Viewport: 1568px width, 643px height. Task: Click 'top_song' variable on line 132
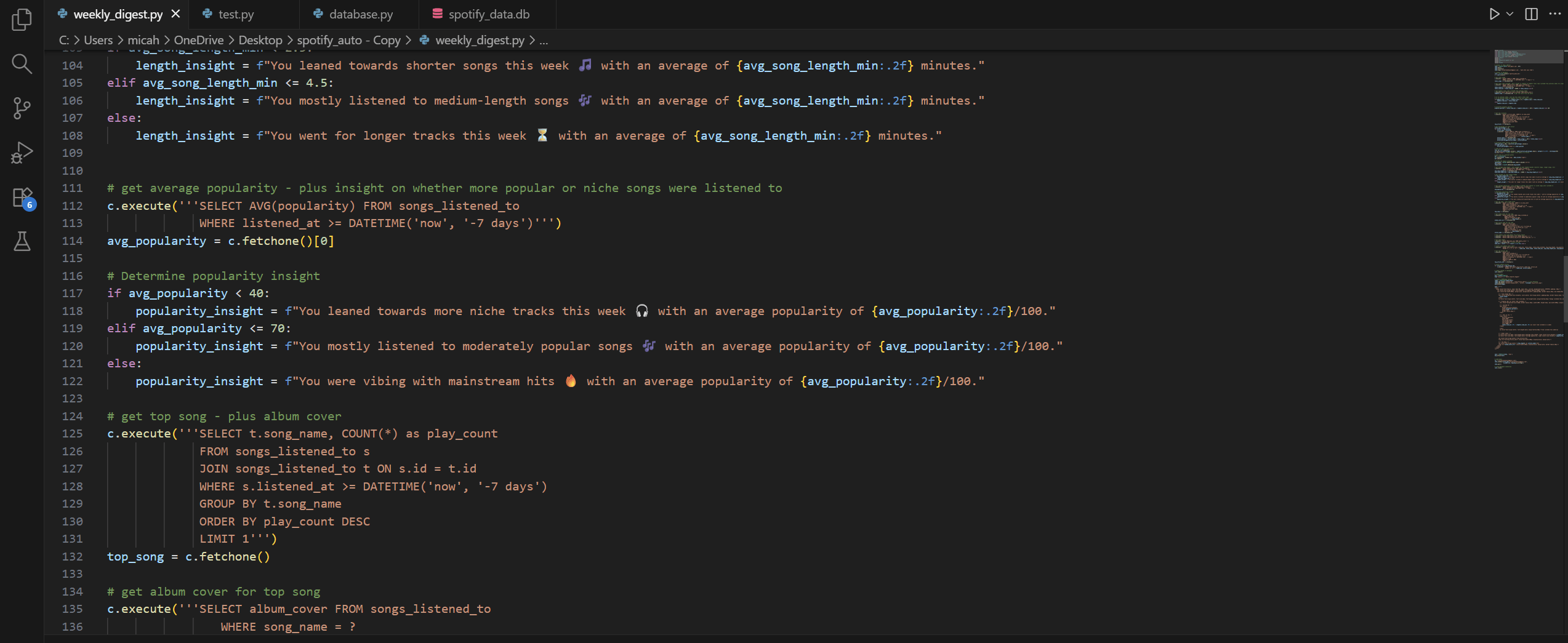[x=135, y=556]
